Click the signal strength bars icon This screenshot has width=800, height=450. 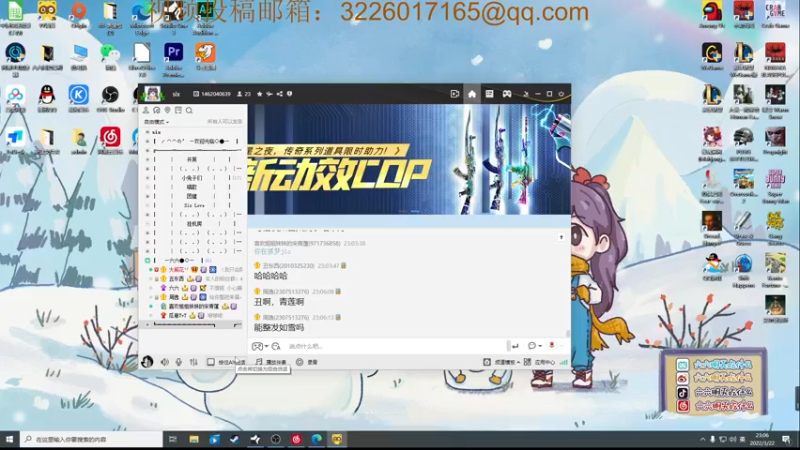tap(563, 362)
